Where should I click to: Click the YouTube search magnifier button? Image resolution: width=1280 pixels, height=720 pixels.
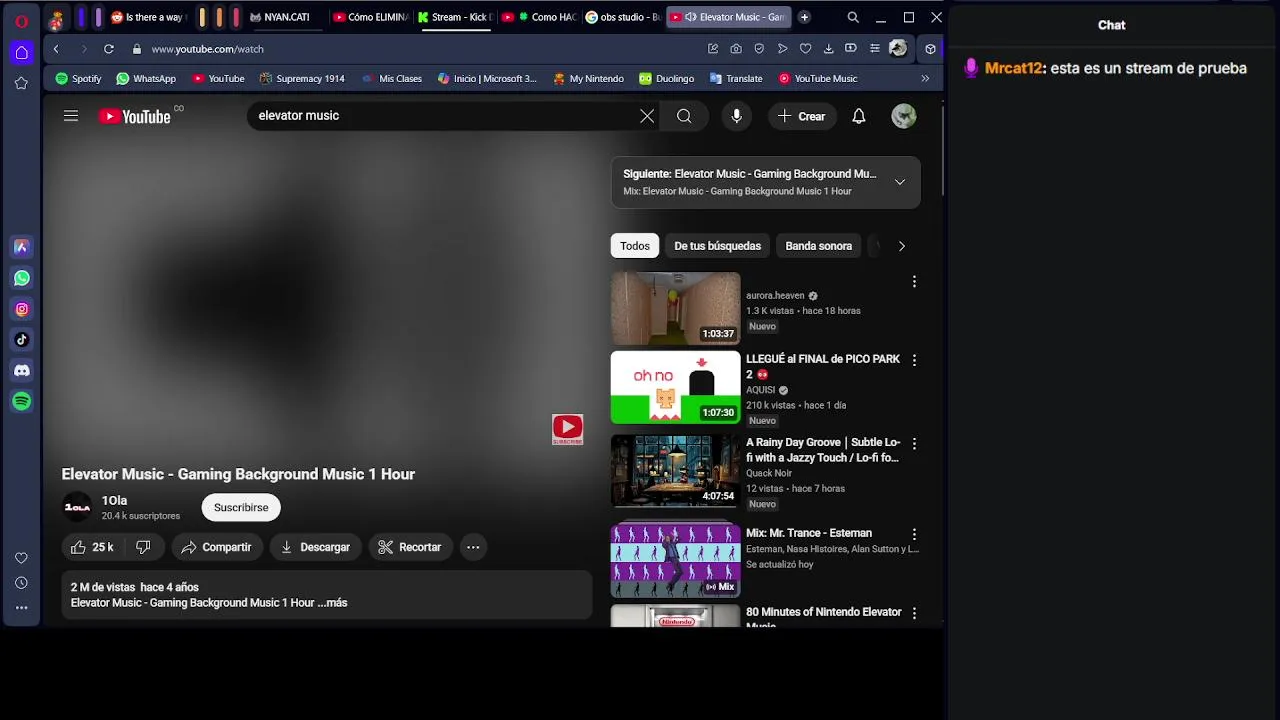pyautogui.click(x=684, y=116)
